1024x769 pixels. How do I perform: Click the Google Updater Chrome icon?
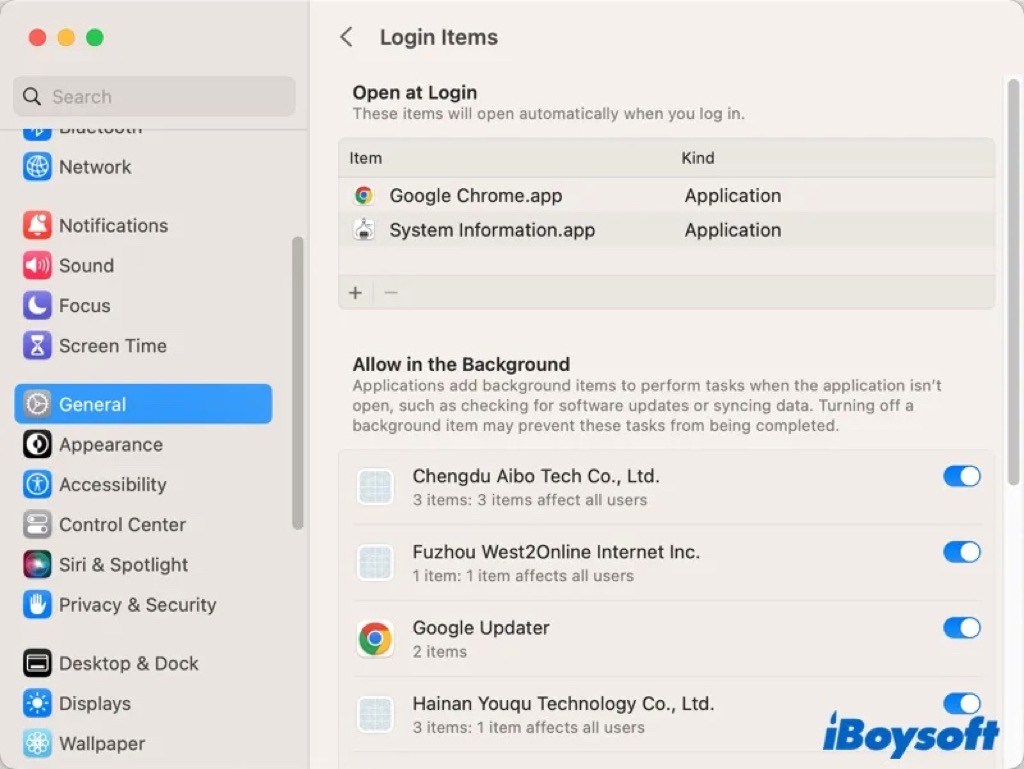coord(375,638)
